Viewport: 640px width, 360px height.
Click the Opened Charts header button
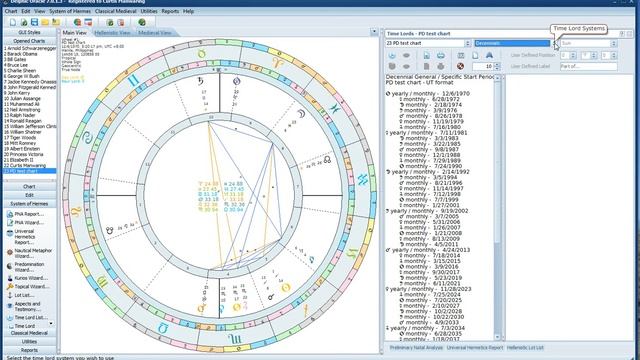click(29, 41)
